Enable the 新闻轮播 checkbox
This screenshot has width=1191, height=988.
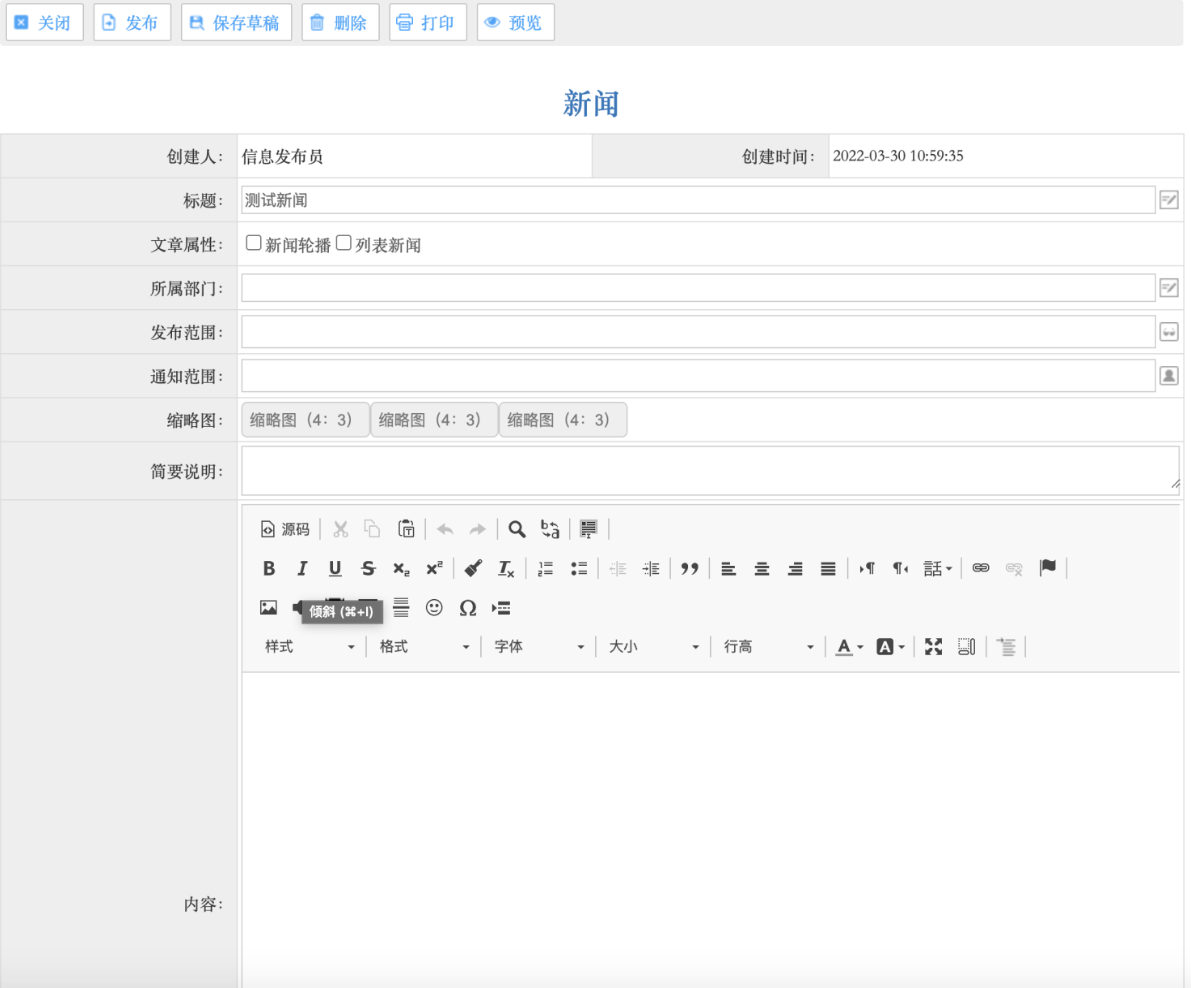[x=254, y=243]
